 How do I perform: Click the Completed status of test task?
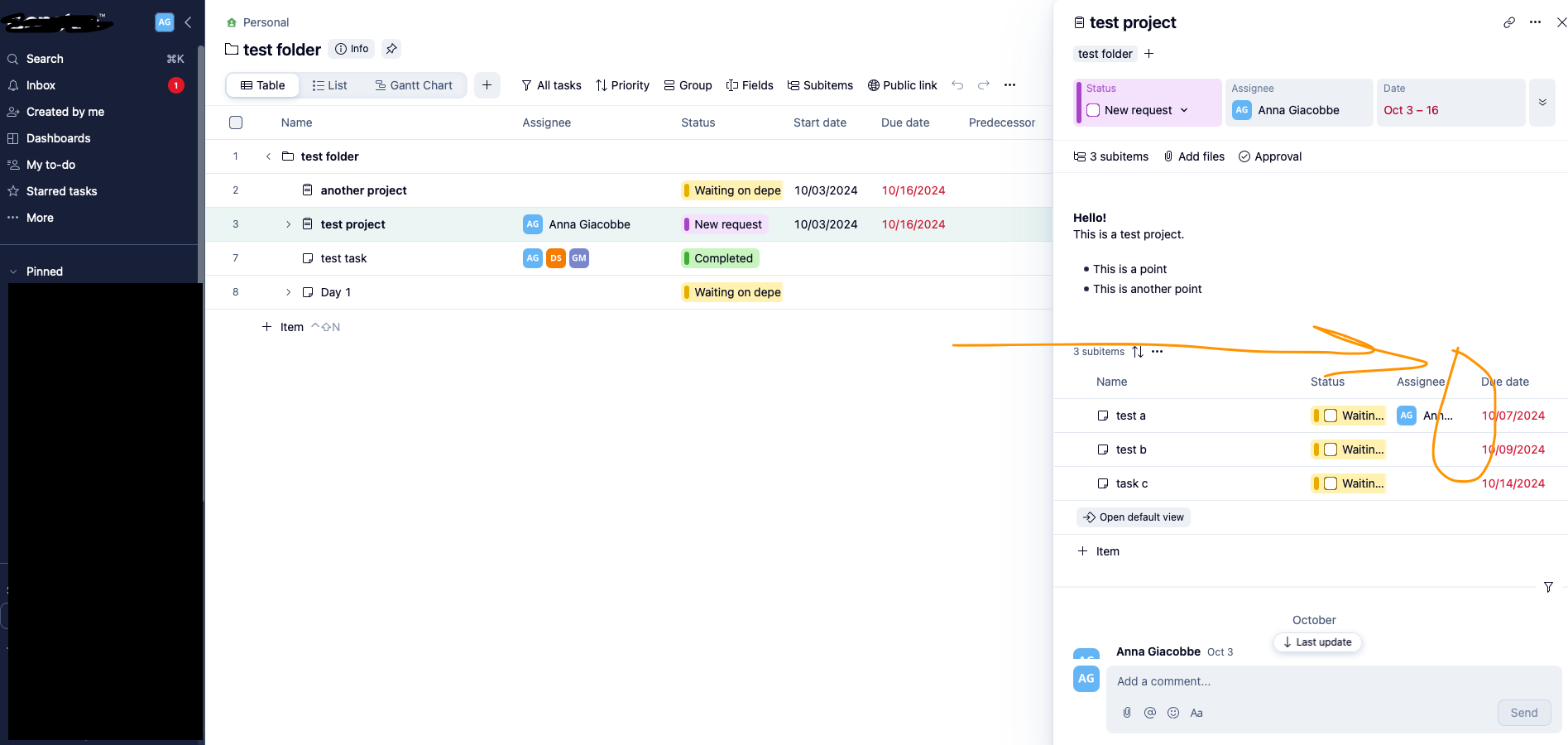coord(721,258)
